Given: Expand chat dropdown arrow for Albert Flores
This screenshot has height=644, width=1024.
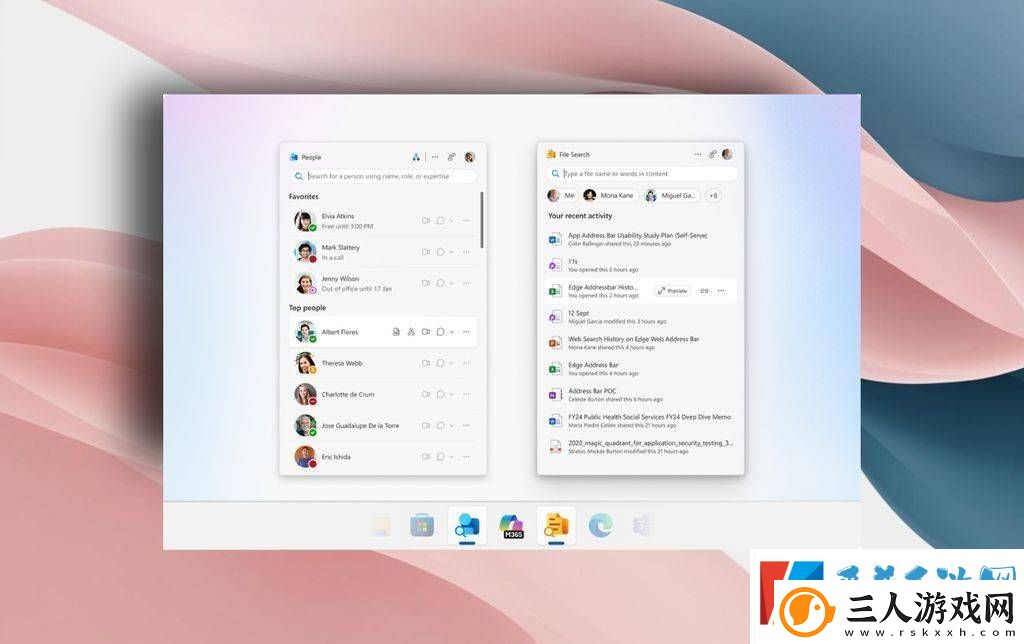Looking at the screenshot, I should pyautogui.click(x=451, y=332).
